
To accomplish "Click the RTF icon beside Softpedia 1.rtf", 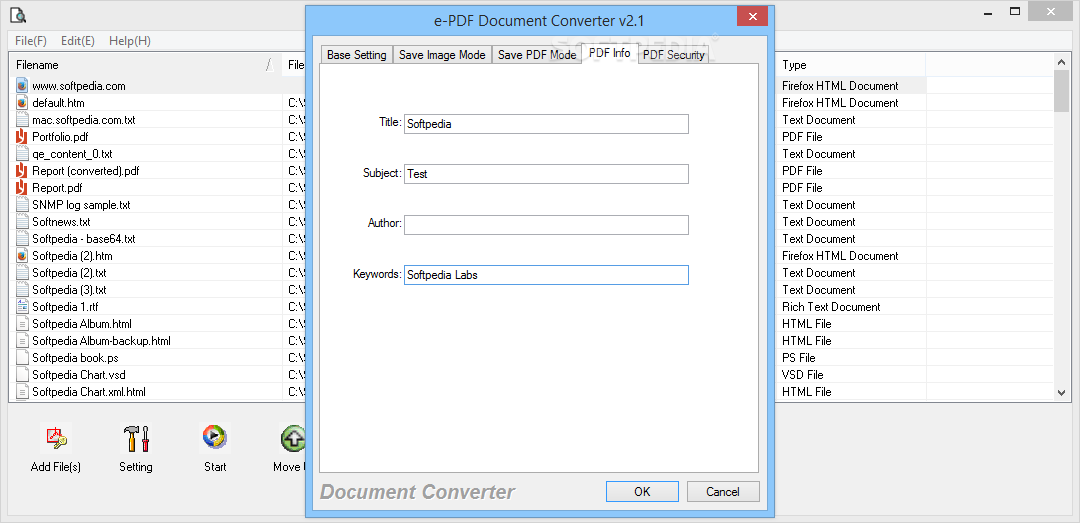I will point(22,307).
